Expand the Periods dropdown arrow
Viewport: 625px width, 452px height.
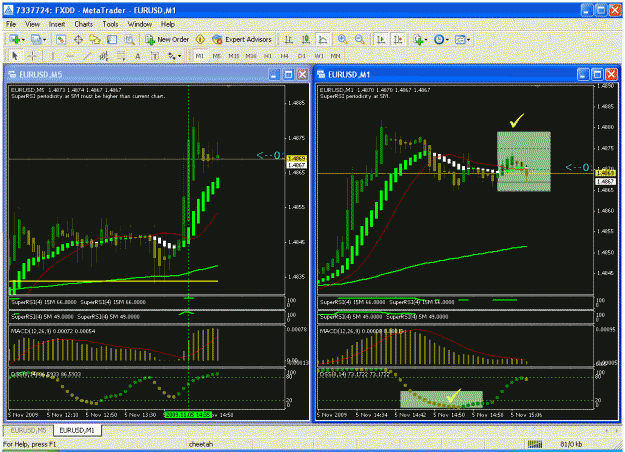(x=447, y=39)
